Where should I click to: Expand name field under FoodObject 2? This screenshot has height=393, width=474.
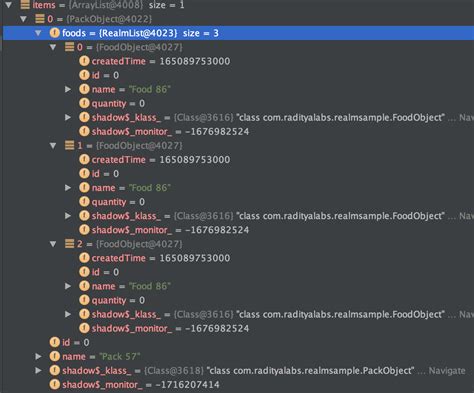point(68,286)
